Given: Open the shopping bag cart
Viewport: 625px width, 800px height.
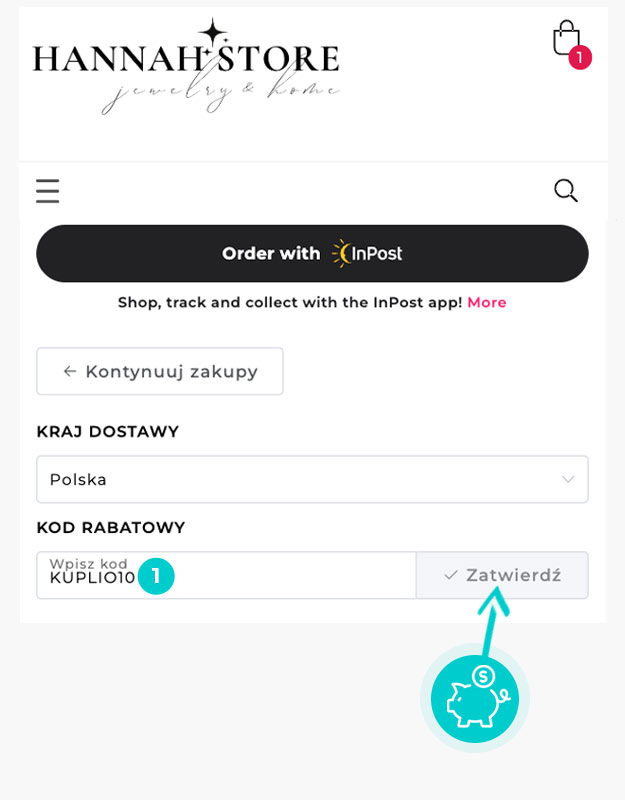Looking at the screenshot, I should click(x=565, y=38).
